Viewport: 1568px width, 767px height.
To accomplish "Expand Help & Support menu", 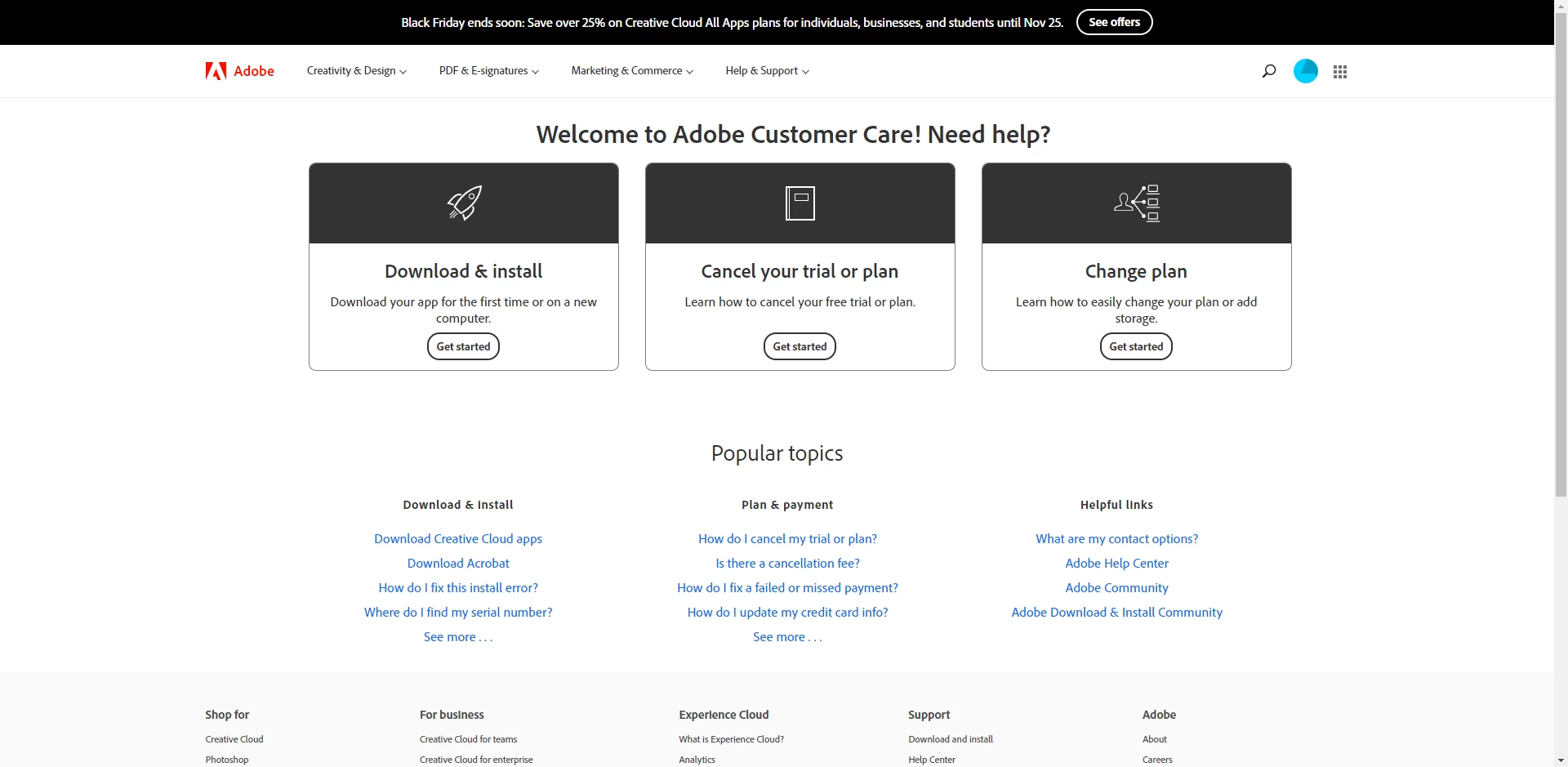I will (767, 71).
